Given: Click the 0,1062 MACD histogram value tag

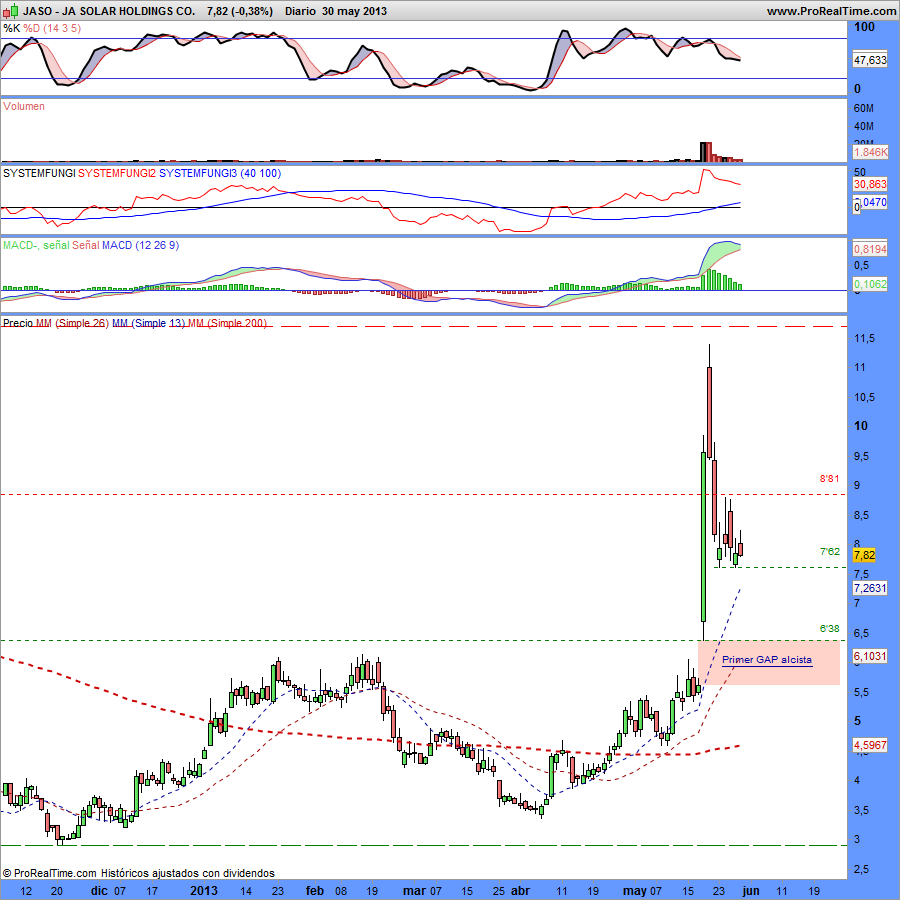Looking at the screenshot, I should [x=870, y=284].
